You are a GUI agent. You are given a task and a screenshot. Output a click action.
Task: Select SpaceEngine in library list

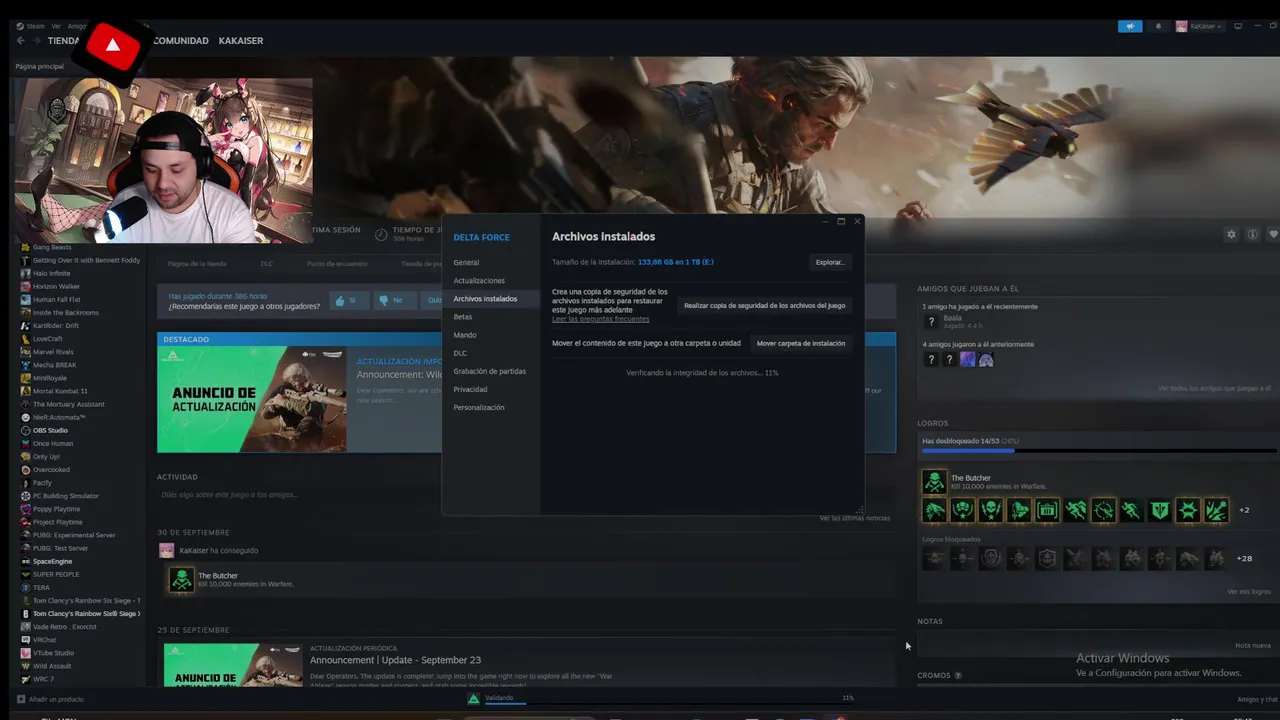pos(52,561)
